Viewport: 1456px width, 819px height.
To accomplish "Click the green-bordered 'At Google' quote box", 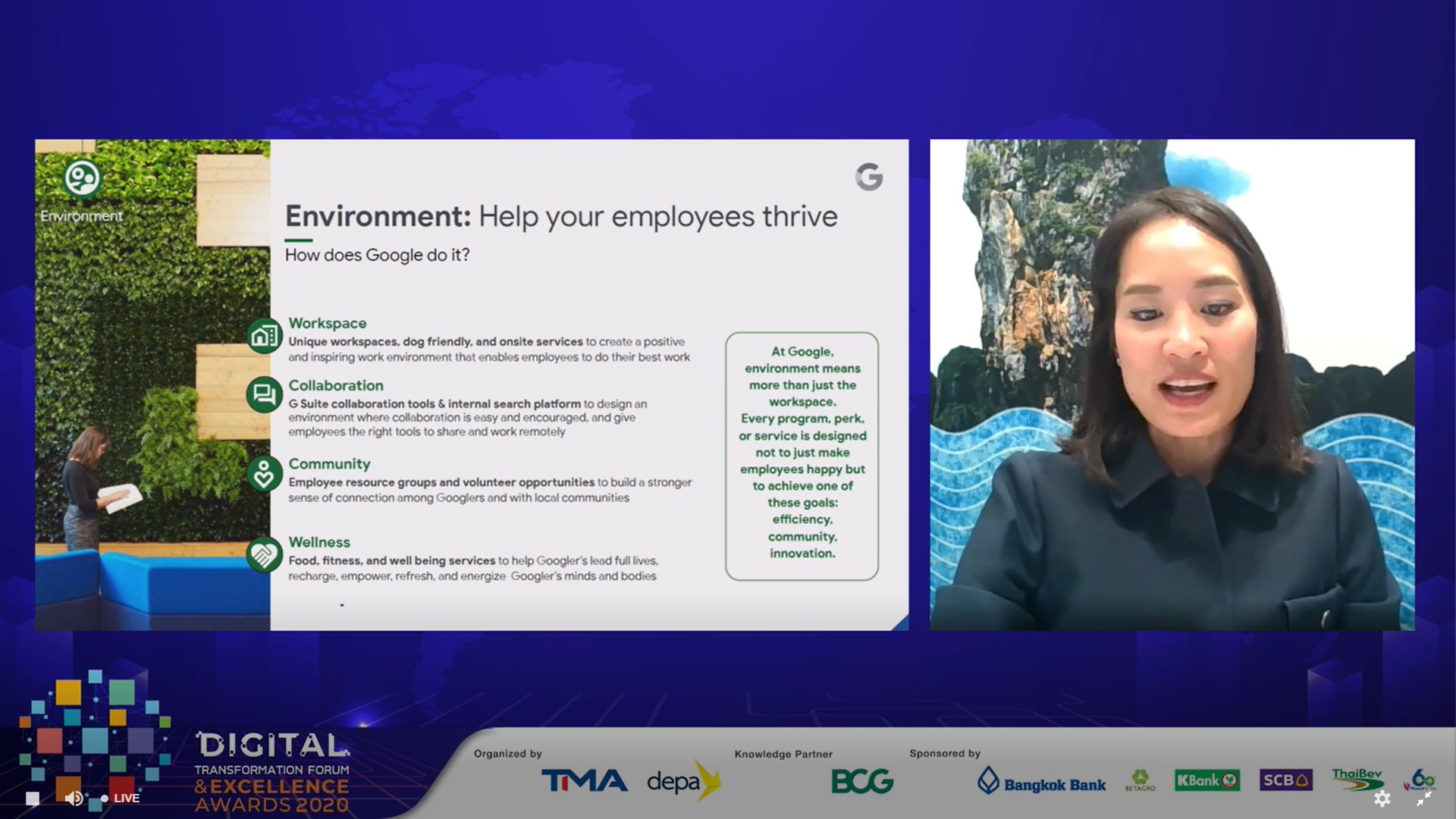I will coord(802,456).
